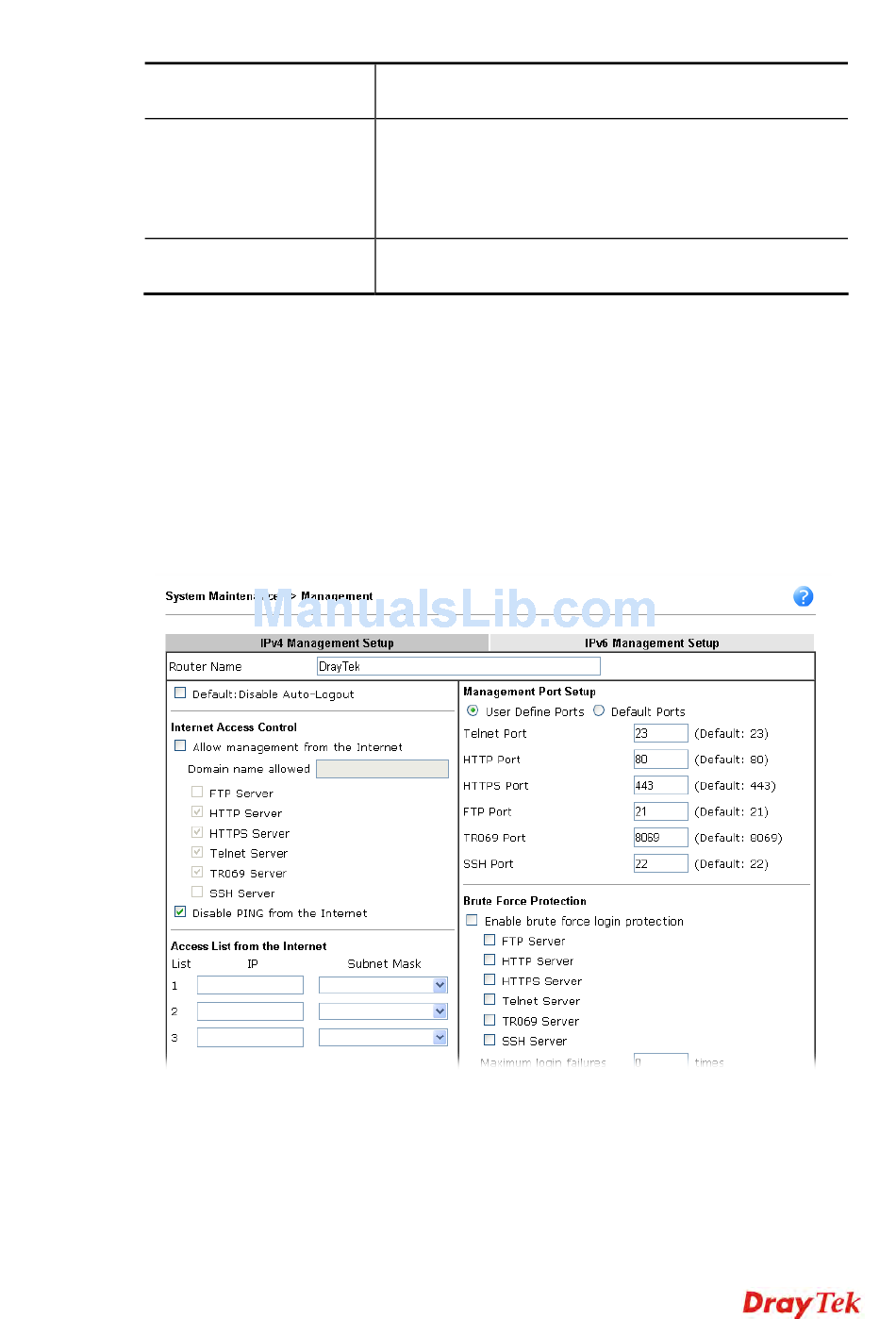The height and width of the screenshot is (1319, 896).
Task: Click the TR069 Port field
Action: coord(660,838)
